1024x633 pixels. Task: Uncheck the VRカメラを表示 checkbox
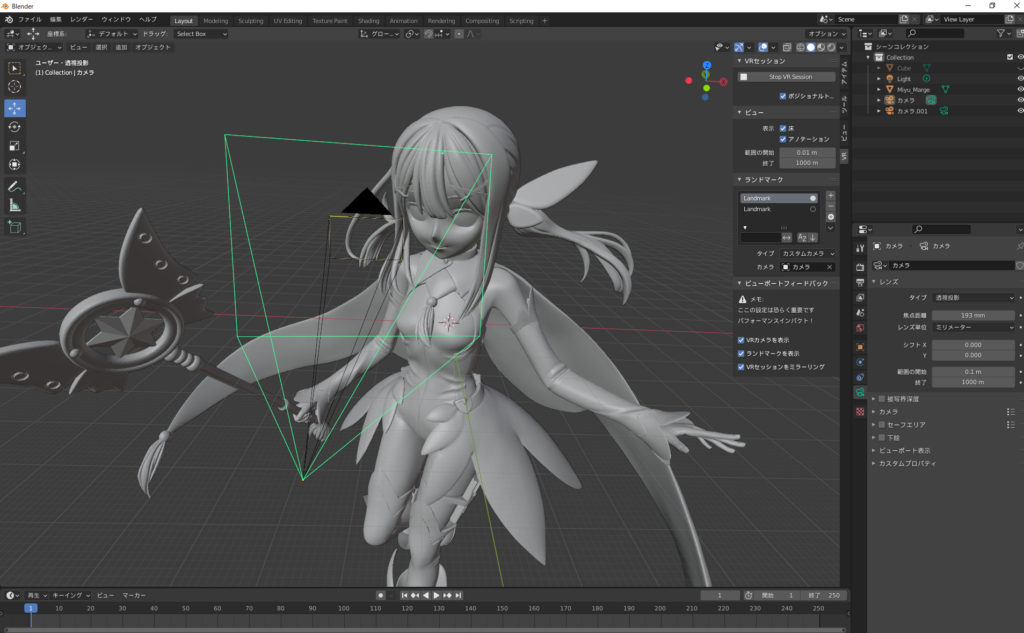coord(741,340)
